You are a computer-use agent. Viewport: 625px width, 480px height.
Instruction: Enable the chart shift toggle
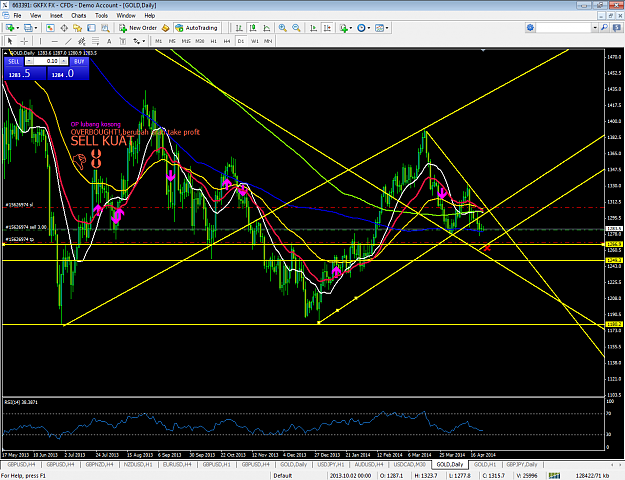(327, 28)
